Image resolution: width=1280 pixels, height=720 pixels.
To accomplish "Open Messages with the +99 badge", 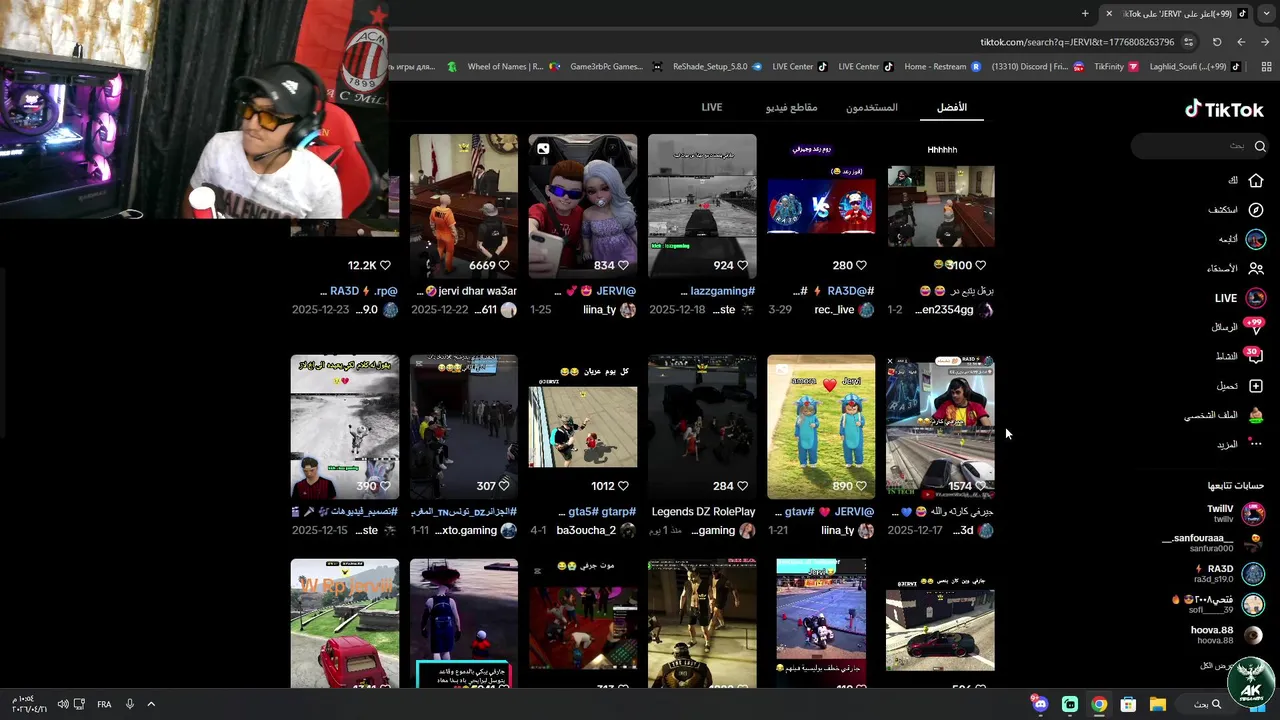I will [x=1256, y=327].
